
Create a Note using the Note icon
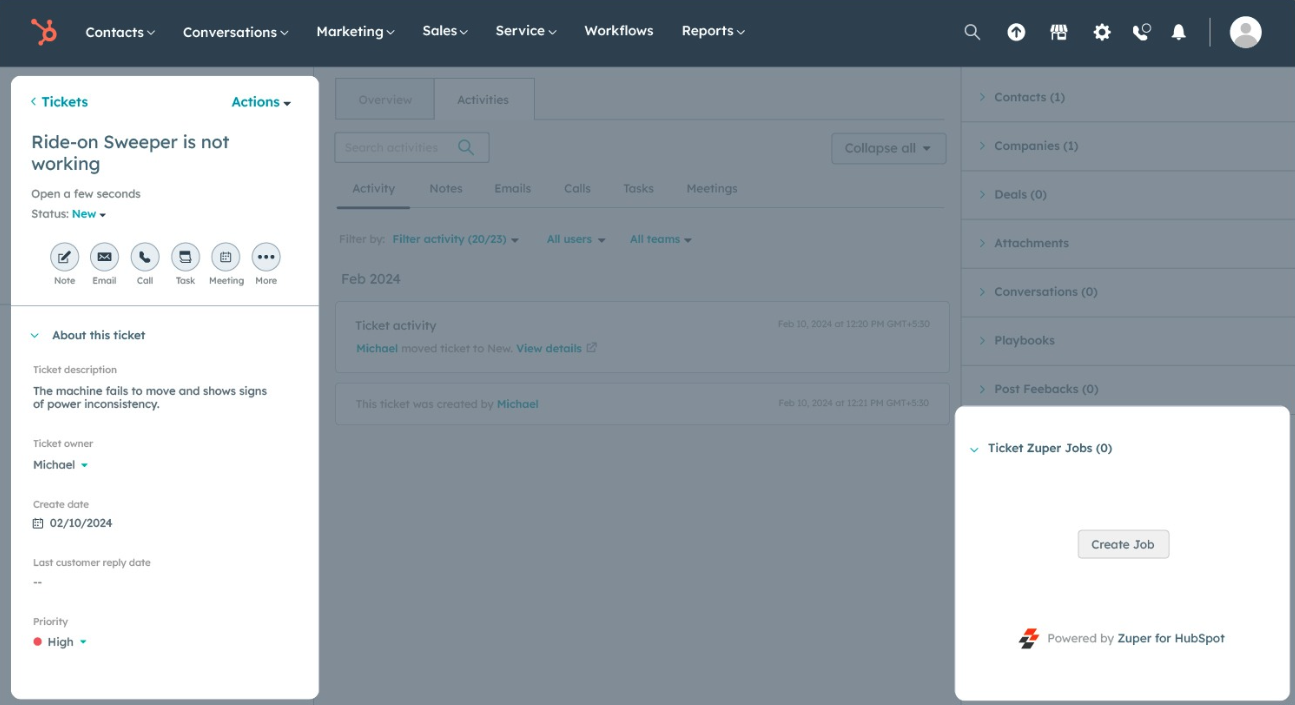(64, 257)
